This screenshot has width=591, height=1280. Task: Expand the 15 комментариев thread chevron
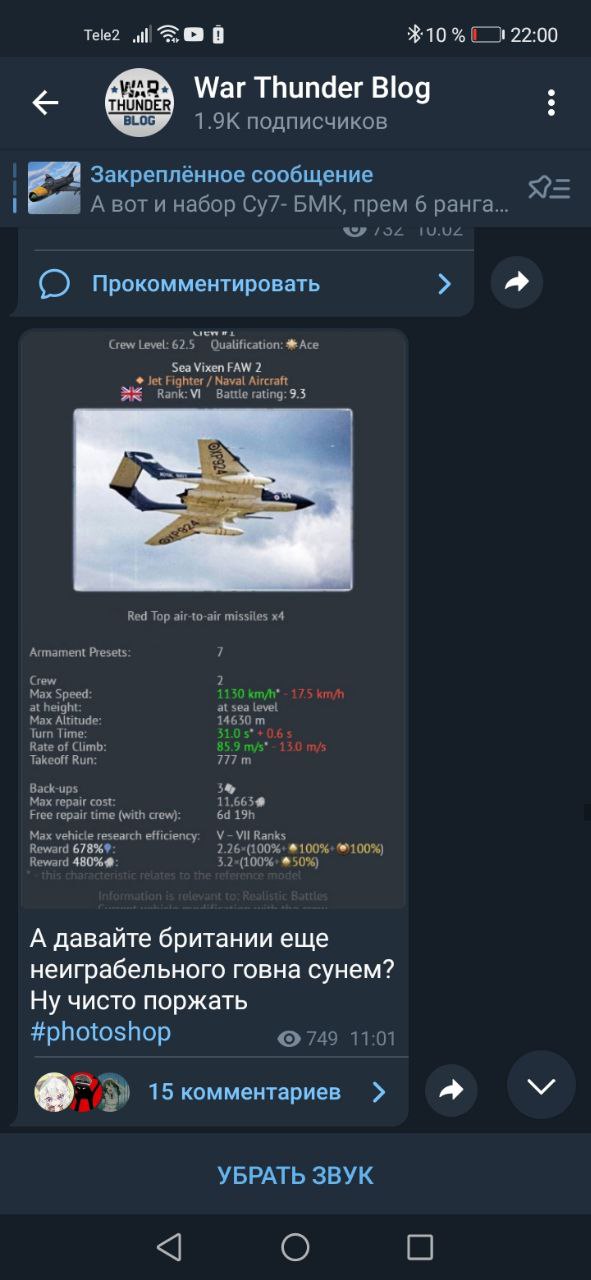click(x=379, y=1092)
